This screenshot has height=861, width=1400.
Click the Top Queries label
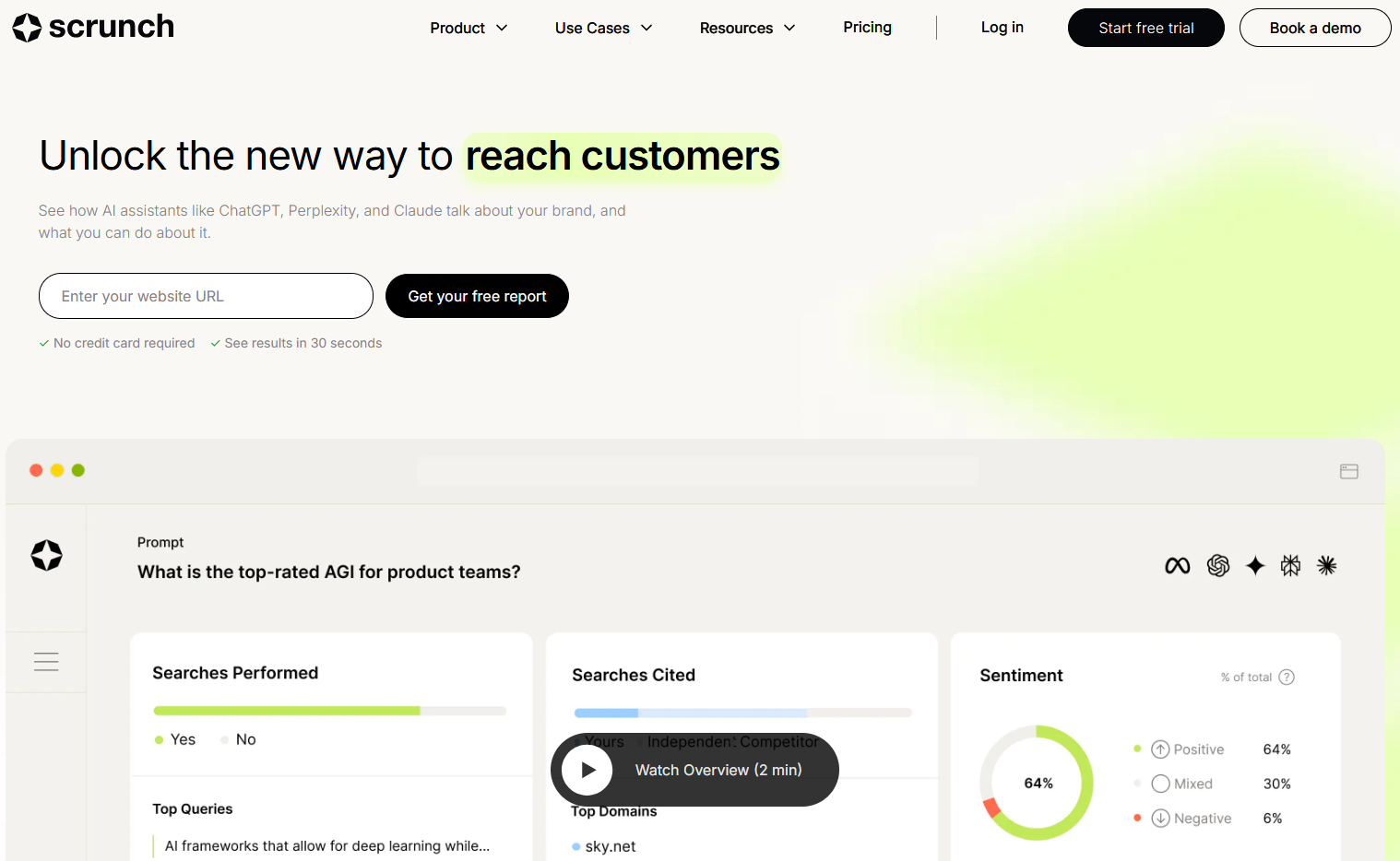coord(193,808)
